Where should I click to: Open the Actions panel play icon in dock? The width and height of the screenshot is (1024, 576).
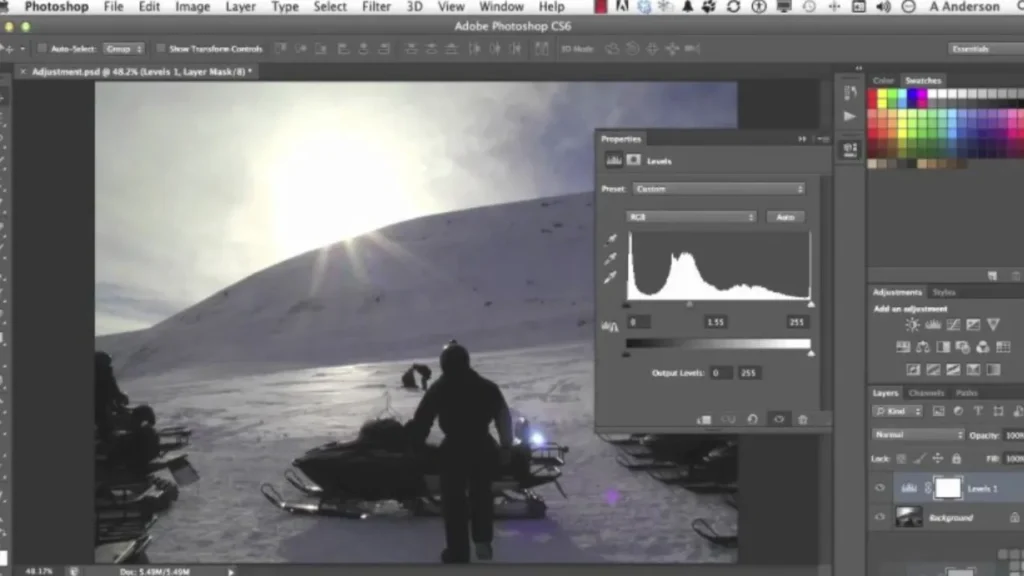(x=850, y=116)
